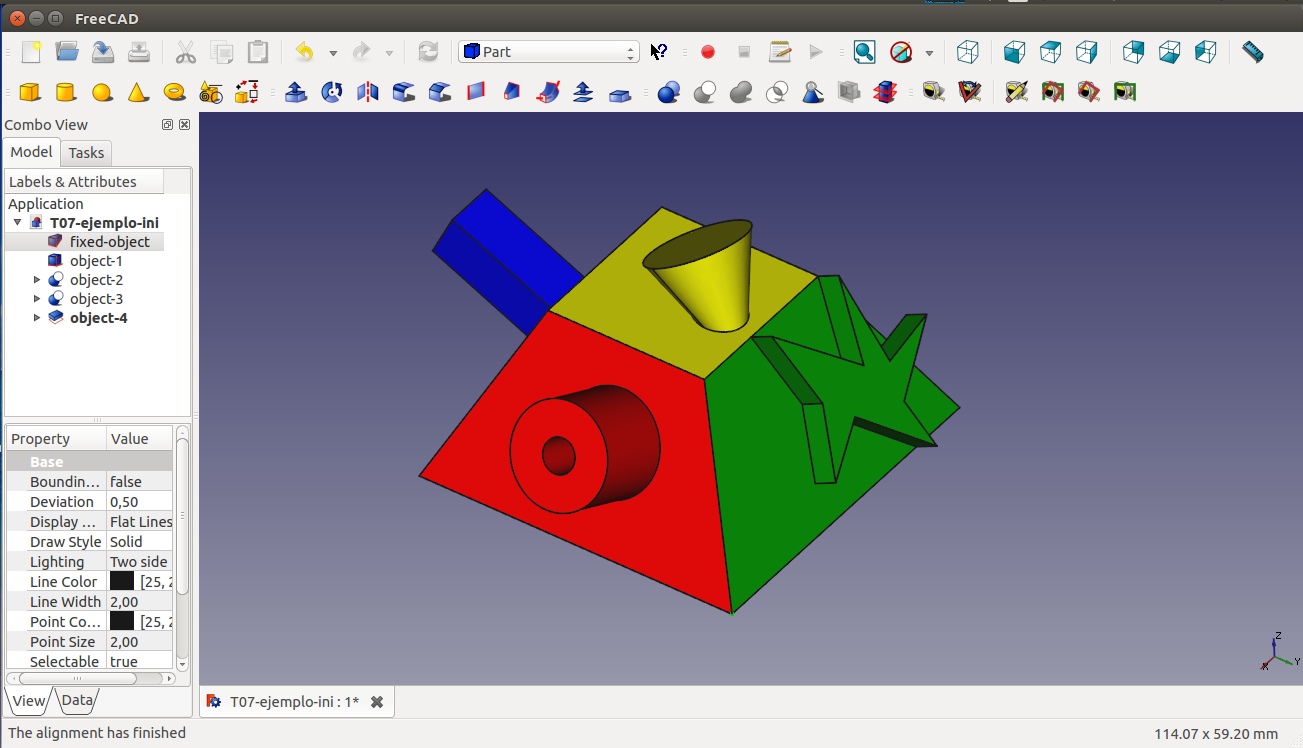Image resolution: width=1303 pixels, height=748 pixels.
Task: Open the Data properties tab
Action: [x=77, y=701]
